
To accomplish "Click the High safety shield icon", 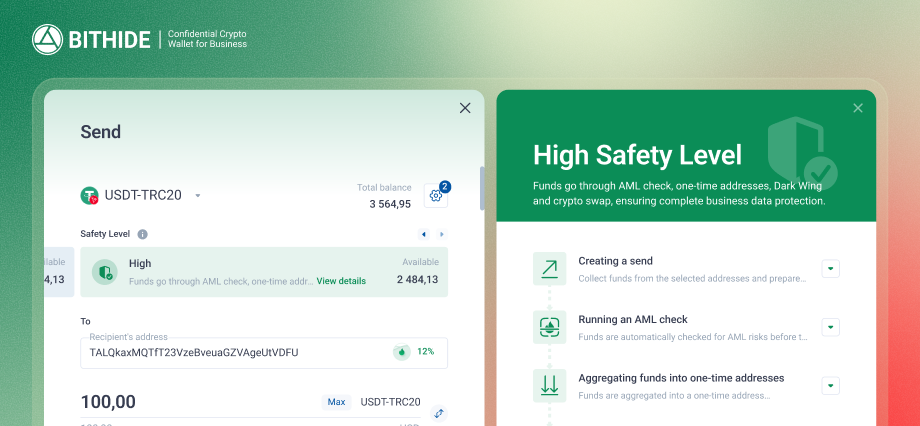I will pos(106,272).
